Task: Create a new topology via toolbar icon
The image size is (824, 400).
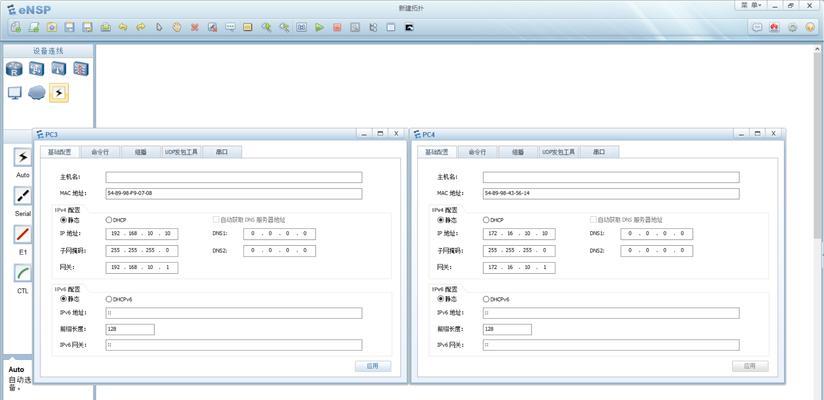Action: click(x=16, y=27)
